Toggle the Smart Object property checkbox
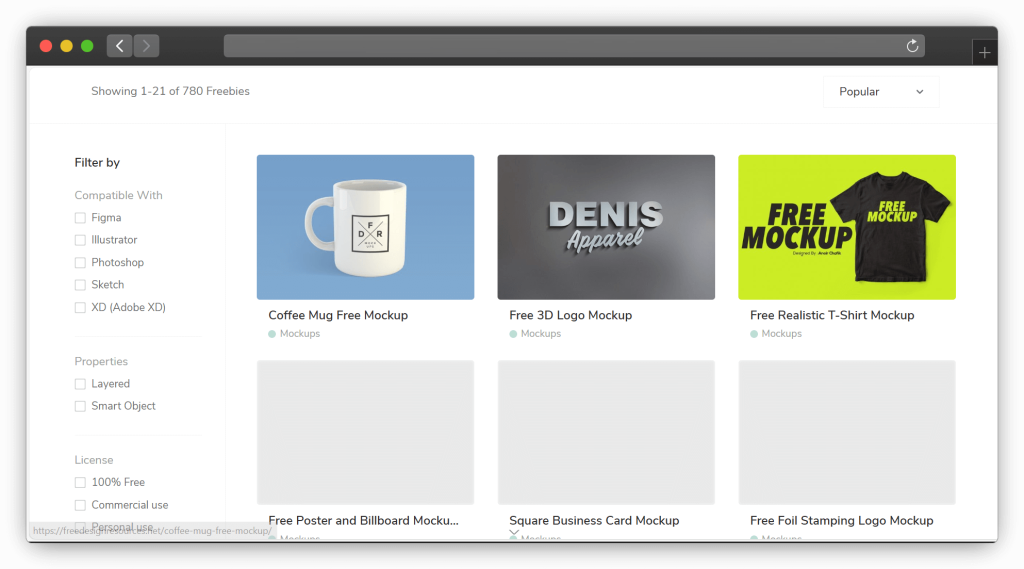 click(80, 406)
